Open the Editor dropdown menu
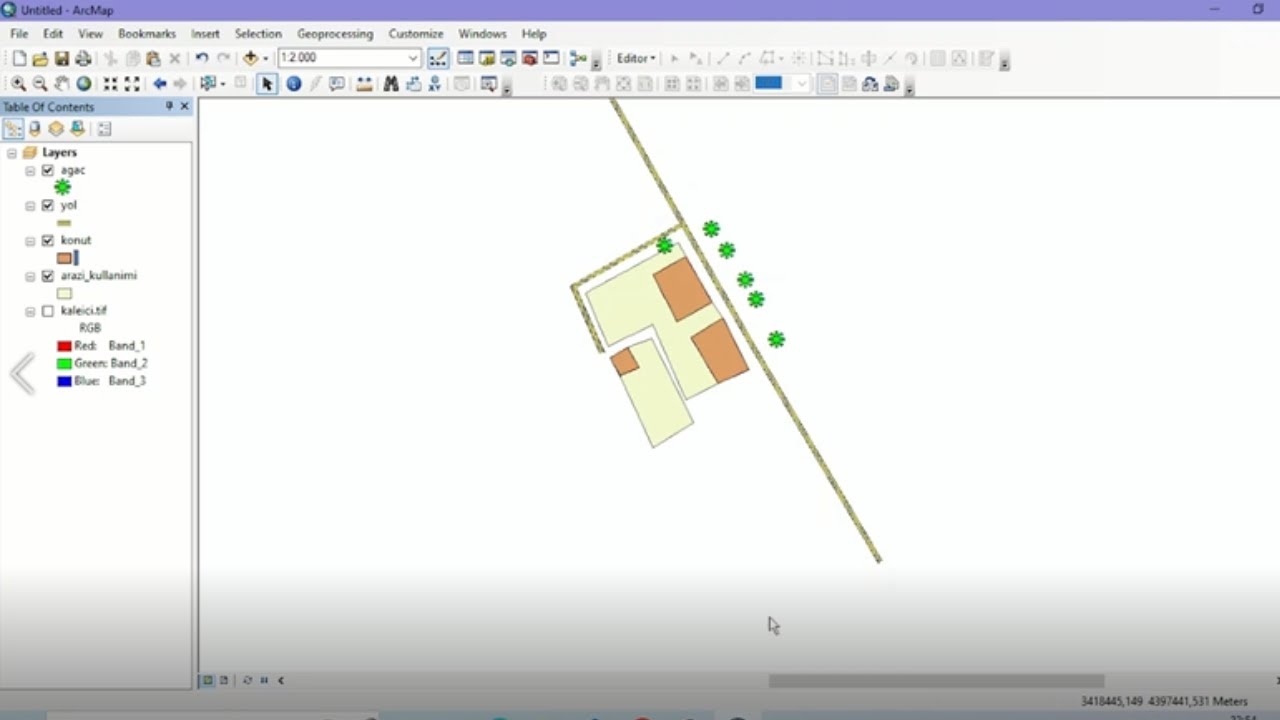This screenshot has height=720, width=1280. 636,59
